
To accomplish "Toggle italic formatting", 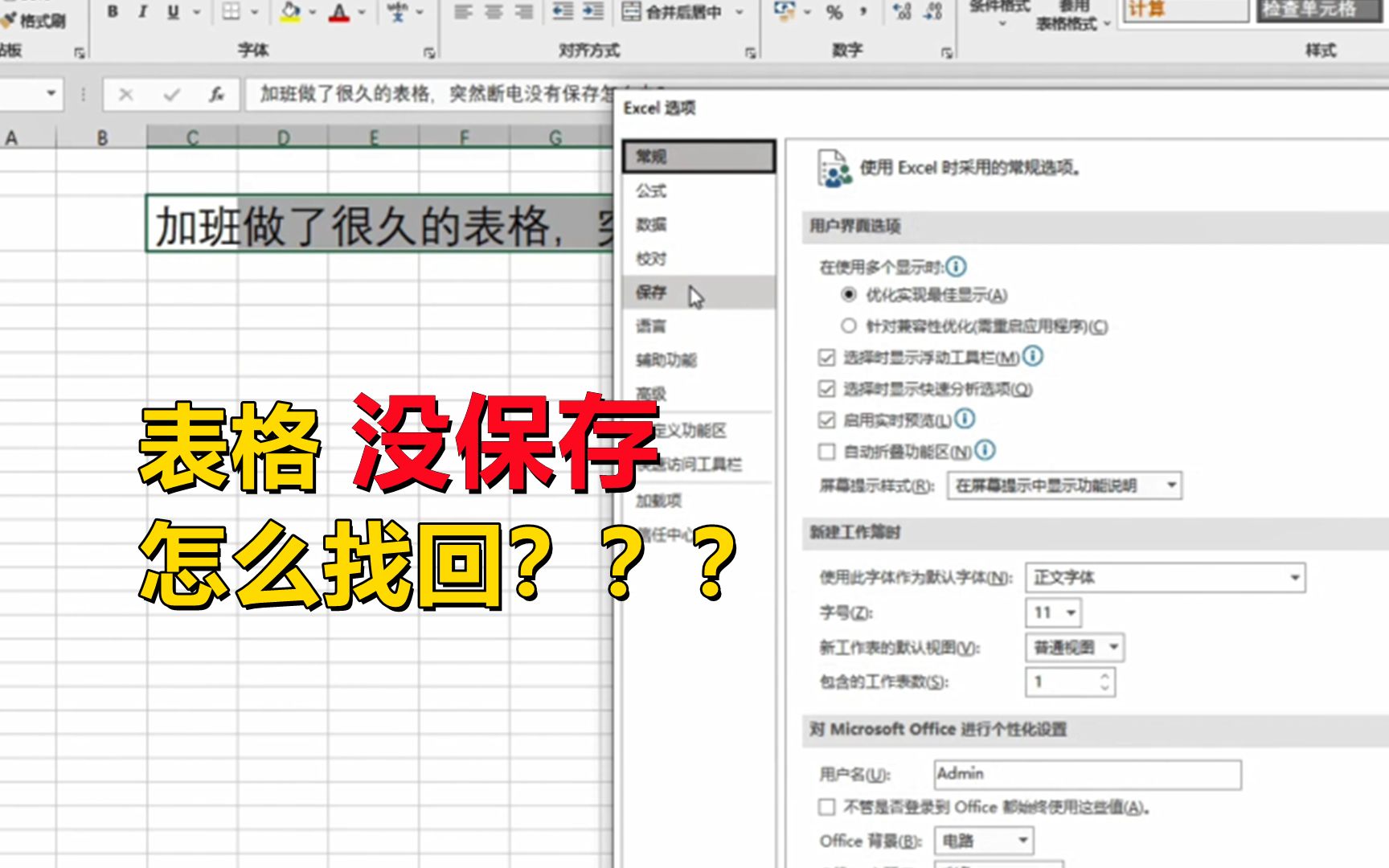I will tap(142, 12).
